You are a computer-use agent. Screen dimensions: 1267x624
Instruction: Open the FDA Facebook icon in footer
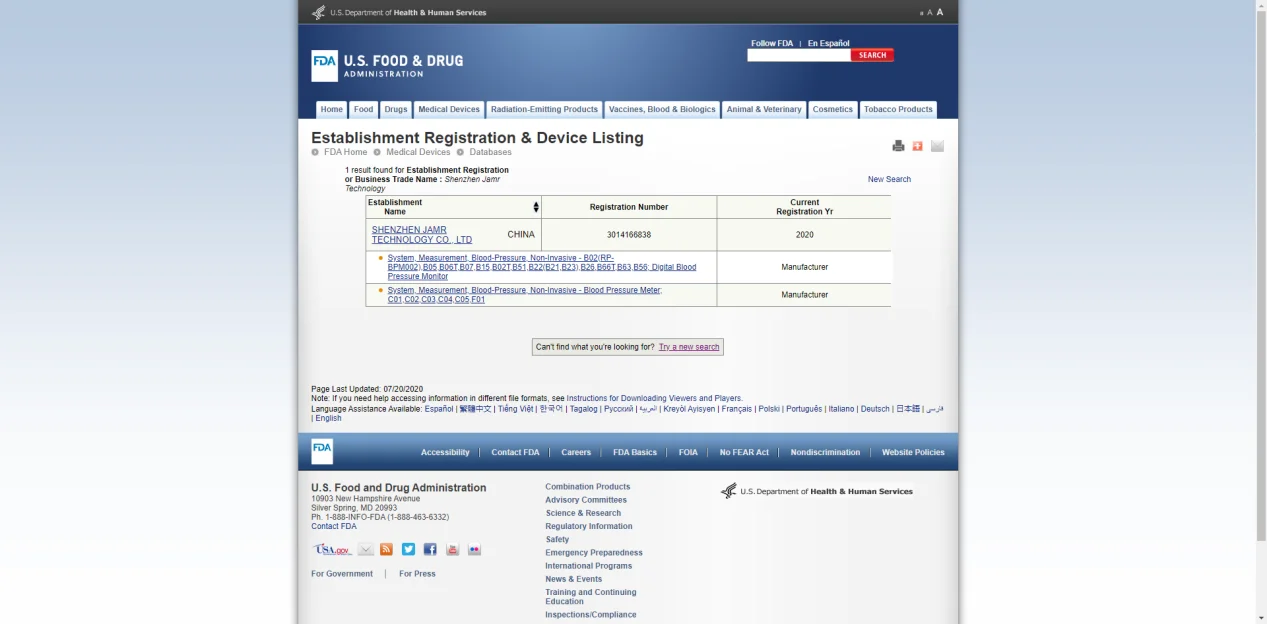click(x=430, y=549)
